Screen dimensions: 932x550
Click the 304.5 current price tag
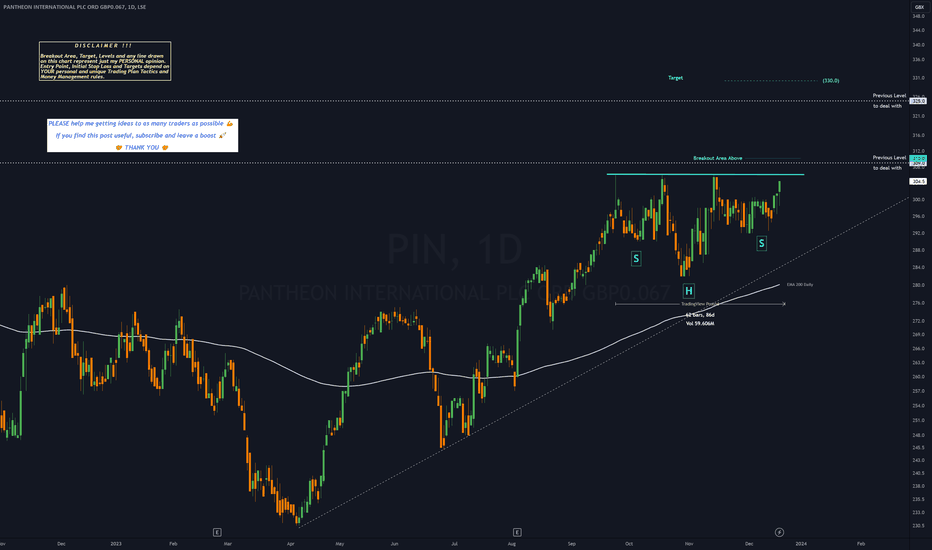click(x=918, y=181)
